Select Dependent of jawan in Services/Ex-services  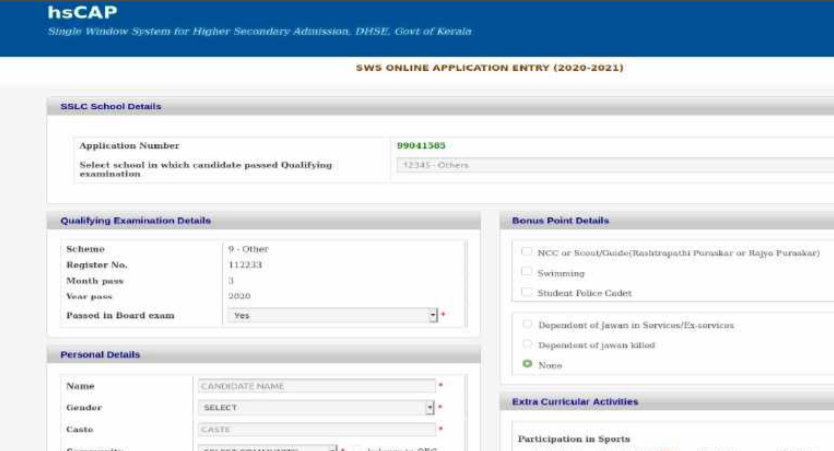click(x=527, y=324)
